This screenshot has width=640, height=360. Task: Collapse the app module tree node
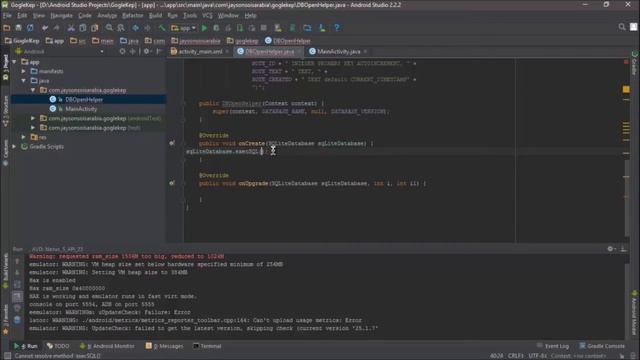(x=15, y=62)
